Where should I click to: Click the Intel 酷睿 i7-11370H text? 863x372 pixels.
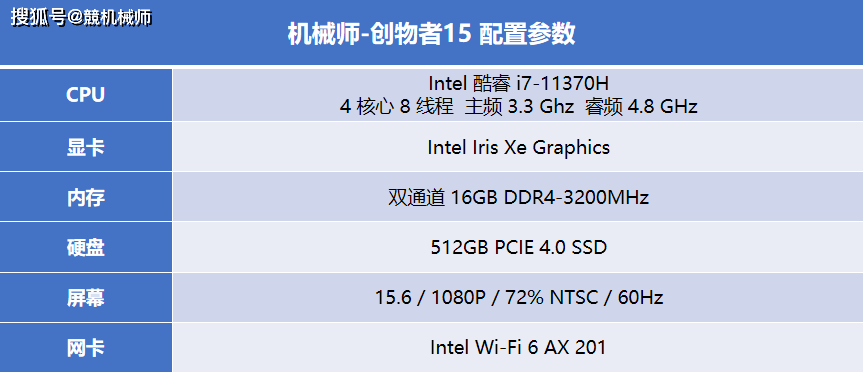pyautogui.click(x=518, y=84)
